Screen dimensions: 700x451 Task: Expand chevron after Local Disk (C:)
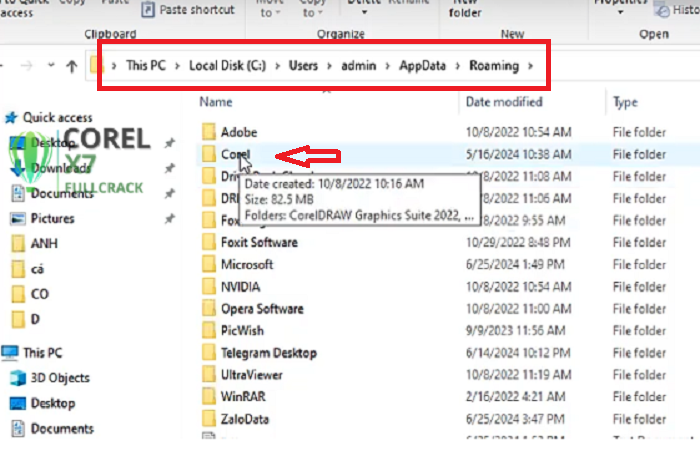coord(277,66)
